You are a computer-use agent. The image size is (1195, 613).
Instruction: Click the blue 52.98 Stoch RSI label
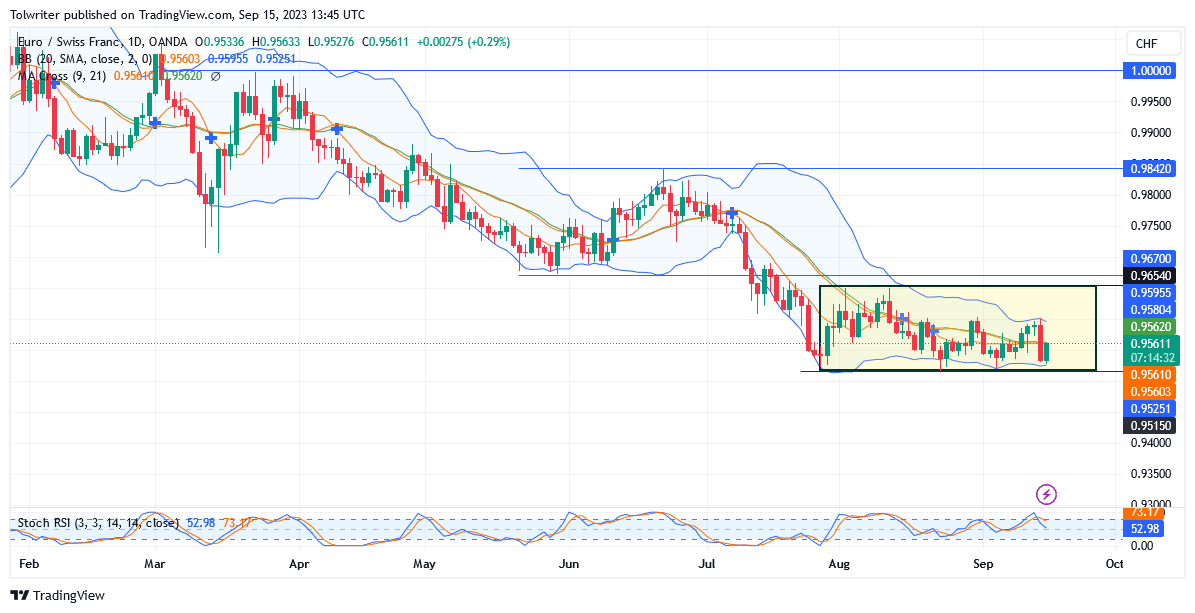coord(1141,528)
